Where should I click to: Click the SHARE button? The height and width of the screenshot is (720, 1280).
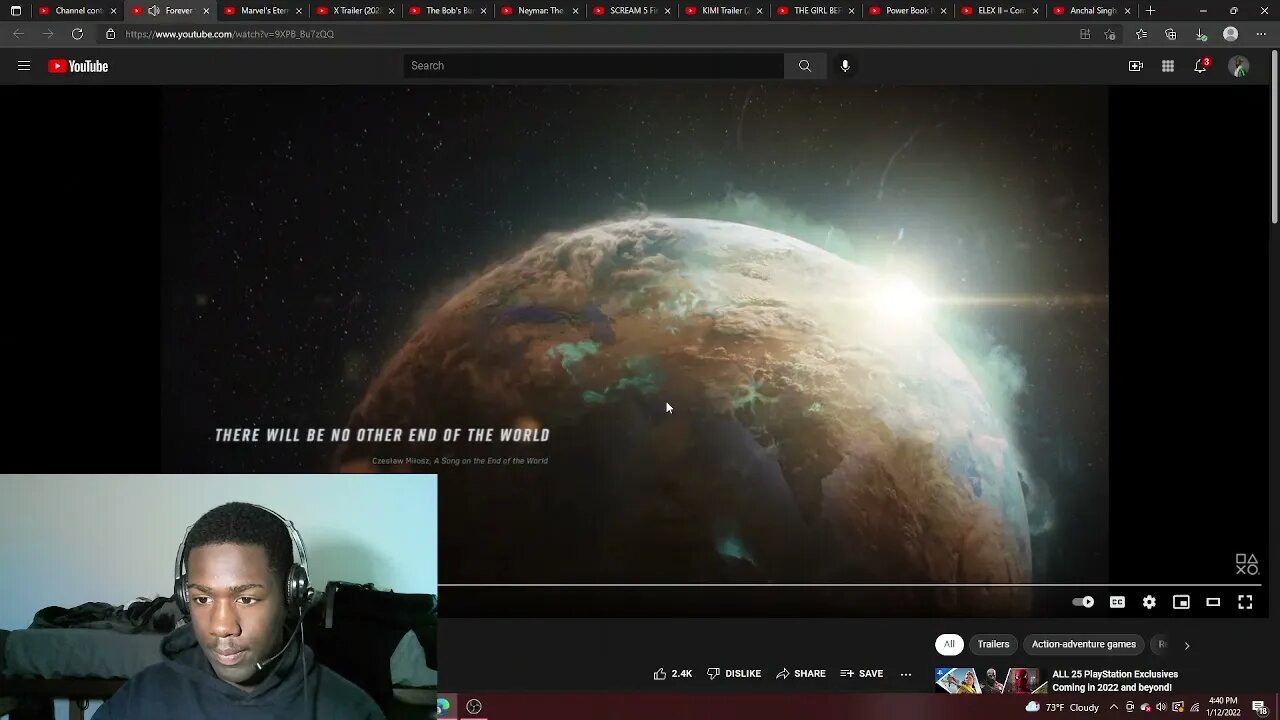pyautogui.click(x=801, y=674)
